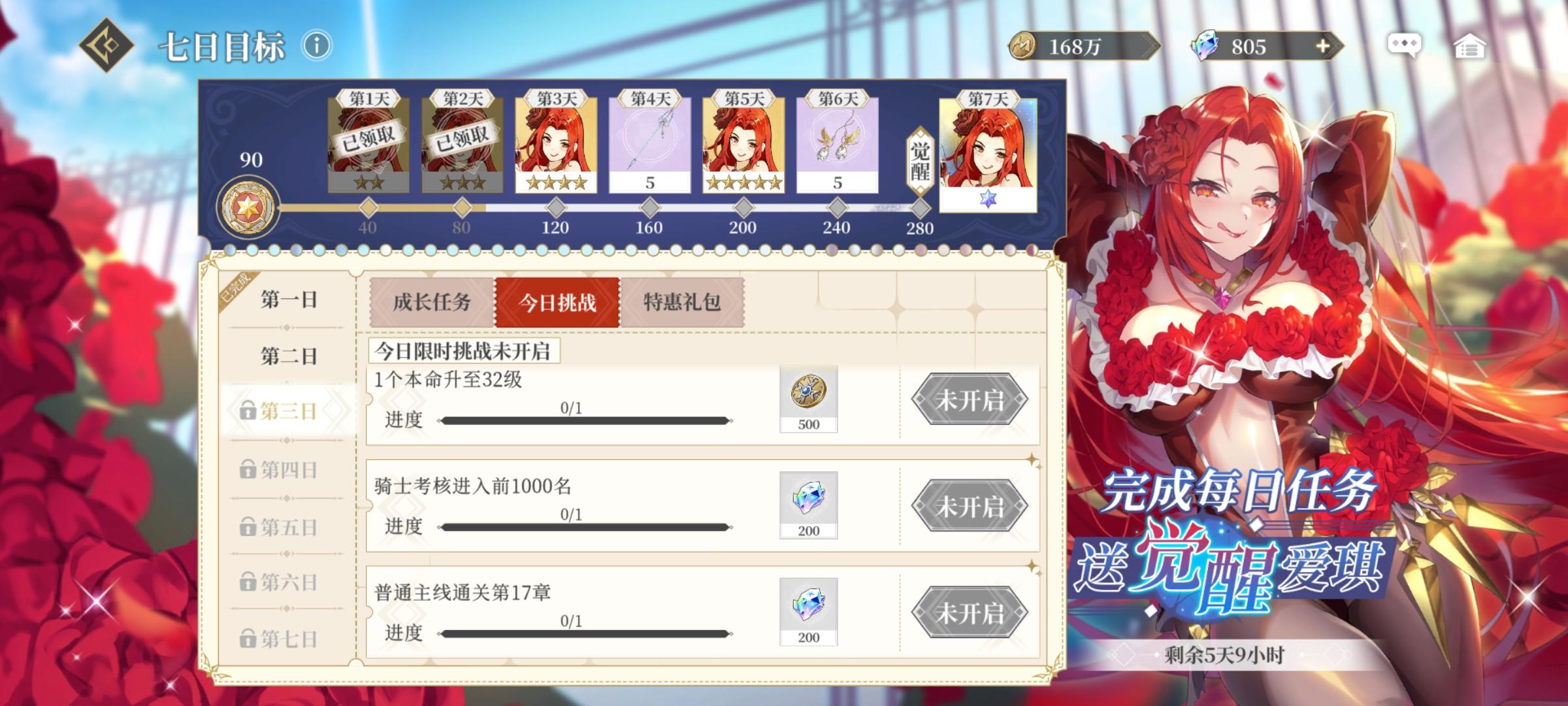Viewport: 1568px width, 706px height.
Task: Switch to the 成长任务 tab
Action: [x=432, y=302]
